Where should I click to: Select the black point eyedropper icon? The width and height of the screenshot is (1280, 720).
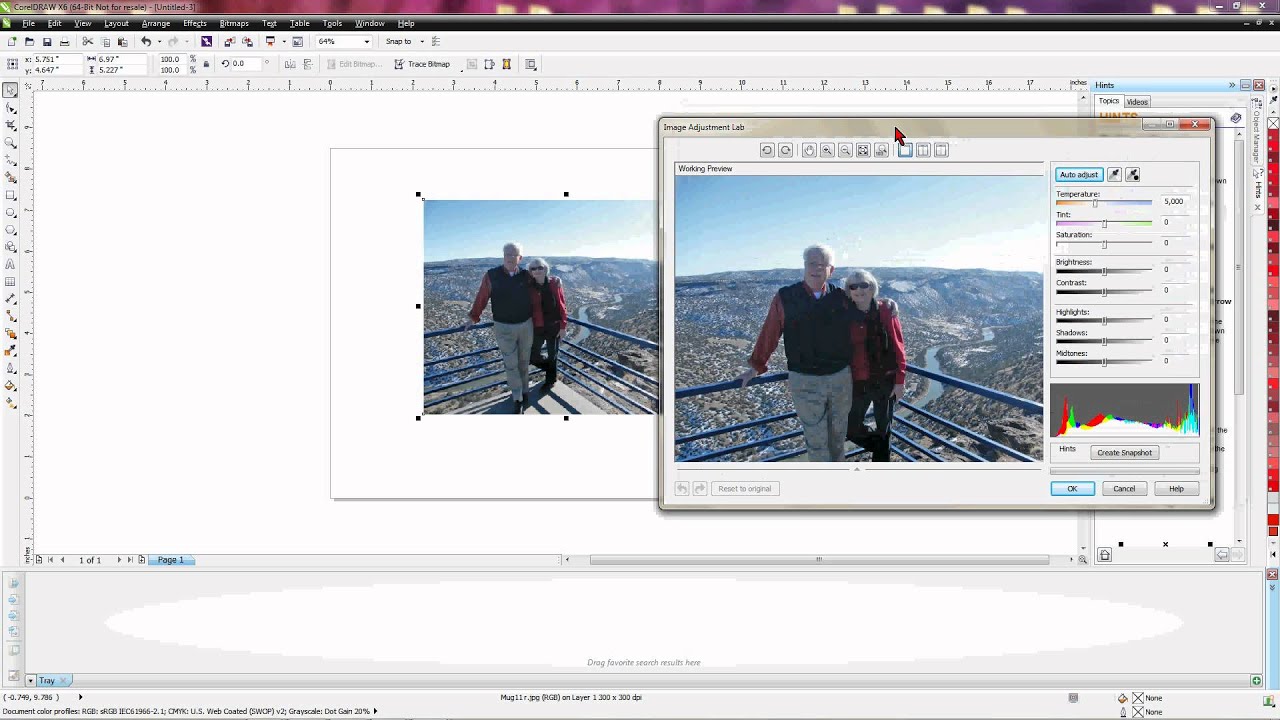(1132, 174)
